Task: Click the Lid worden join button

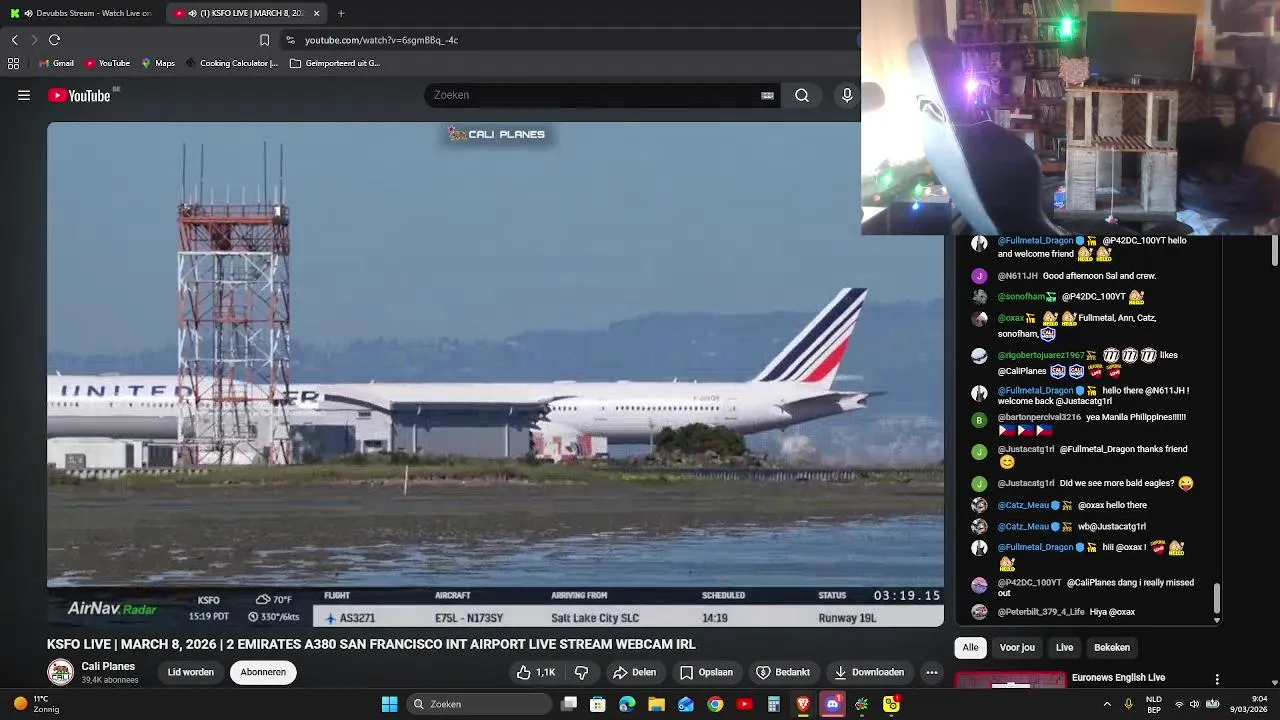Action: point(191,672)
